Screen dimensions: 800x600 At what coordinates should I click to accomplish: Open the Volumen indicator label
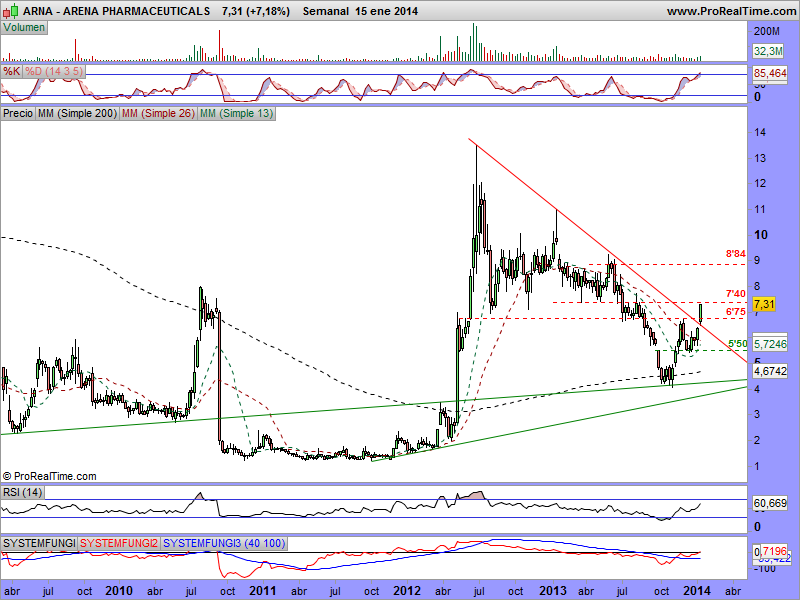click(x=24, y=28)
